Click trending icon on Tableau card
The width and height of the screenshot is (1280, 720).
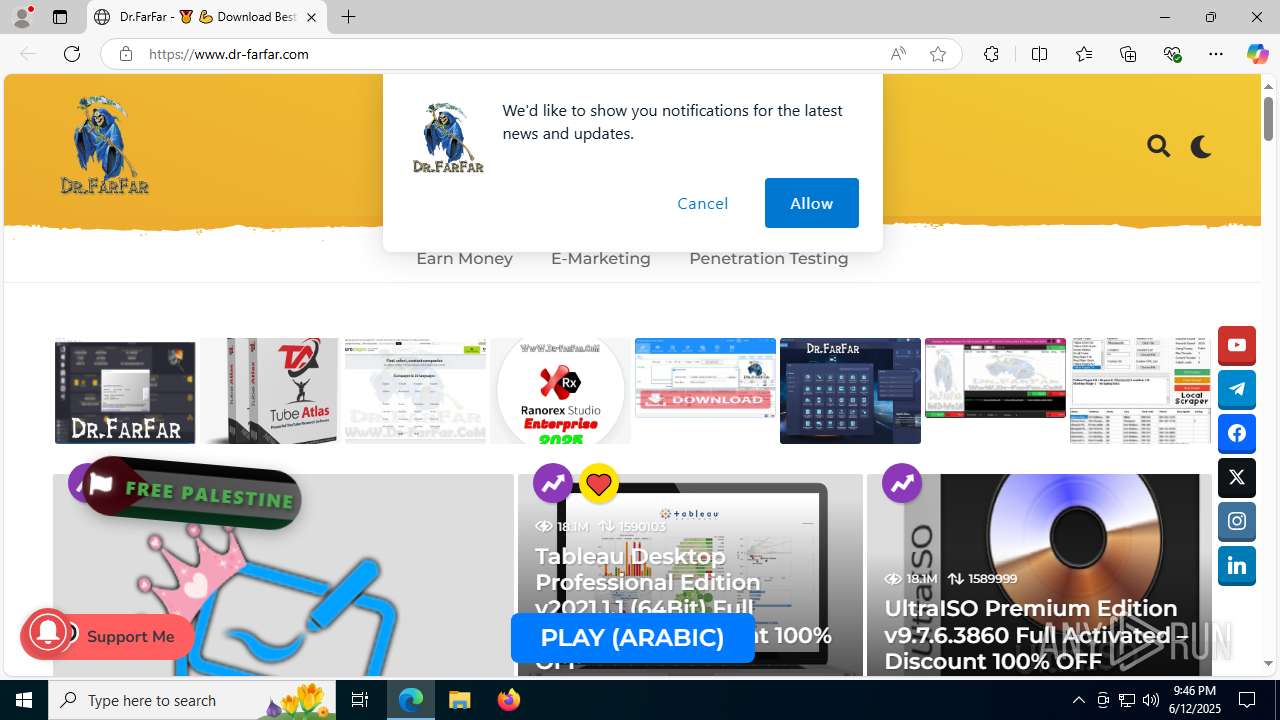(553, 484)
